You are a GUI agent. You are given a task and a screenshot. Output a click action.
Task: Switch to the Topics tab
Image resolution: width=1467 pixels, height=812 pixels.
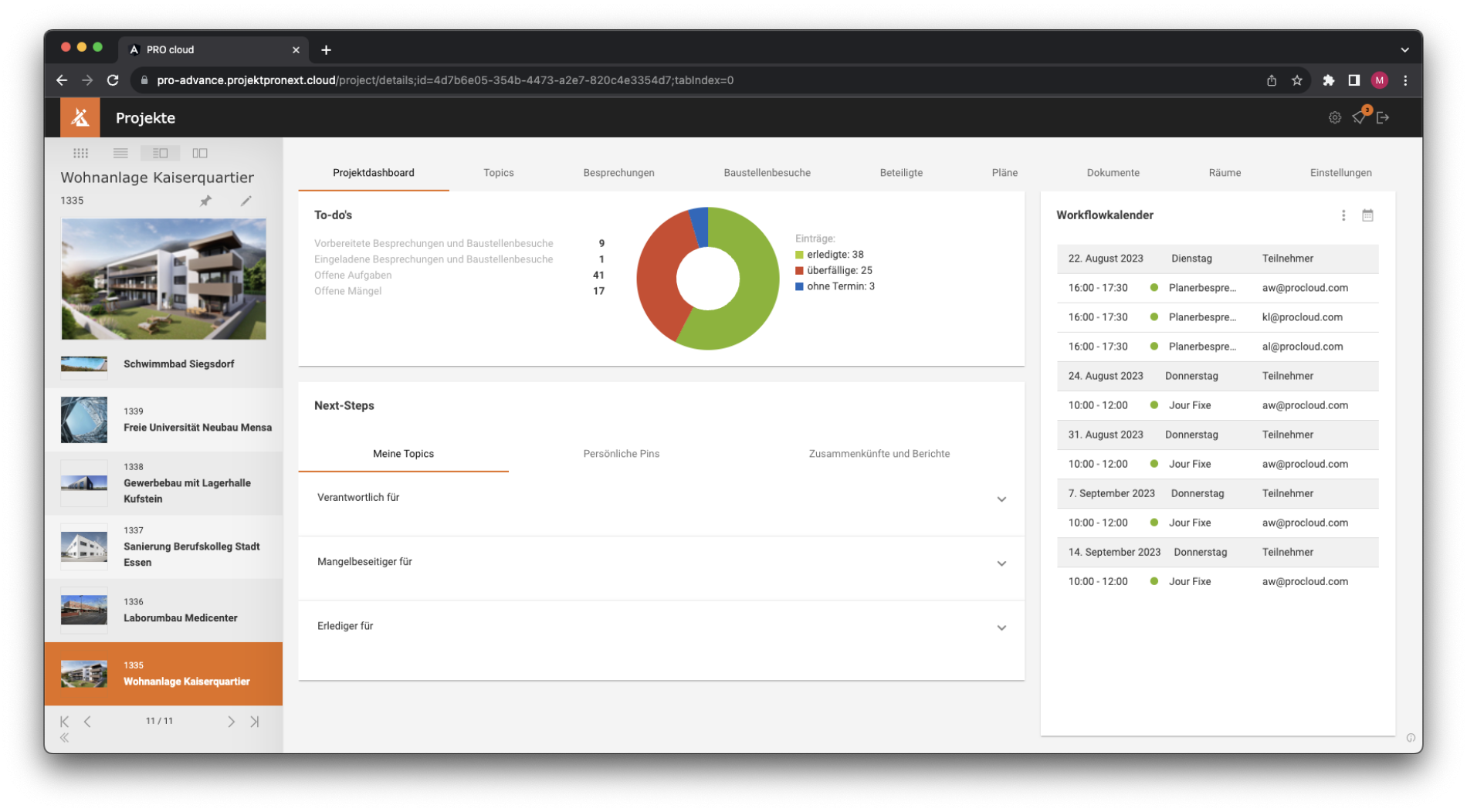pos(499,173)
